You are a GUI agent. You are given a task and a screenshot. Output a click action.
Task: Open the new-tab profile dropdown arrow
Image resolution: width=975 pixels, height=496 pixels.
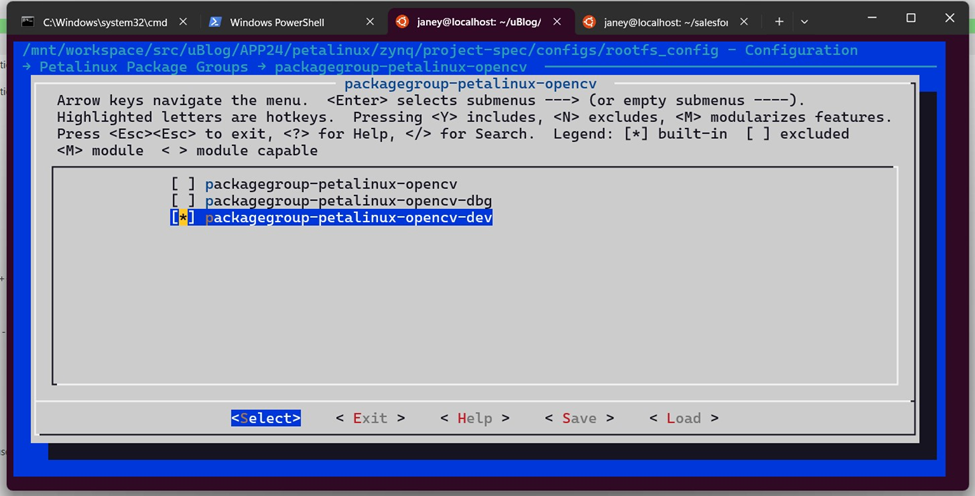pyautogui.click(x=804, y=22)
